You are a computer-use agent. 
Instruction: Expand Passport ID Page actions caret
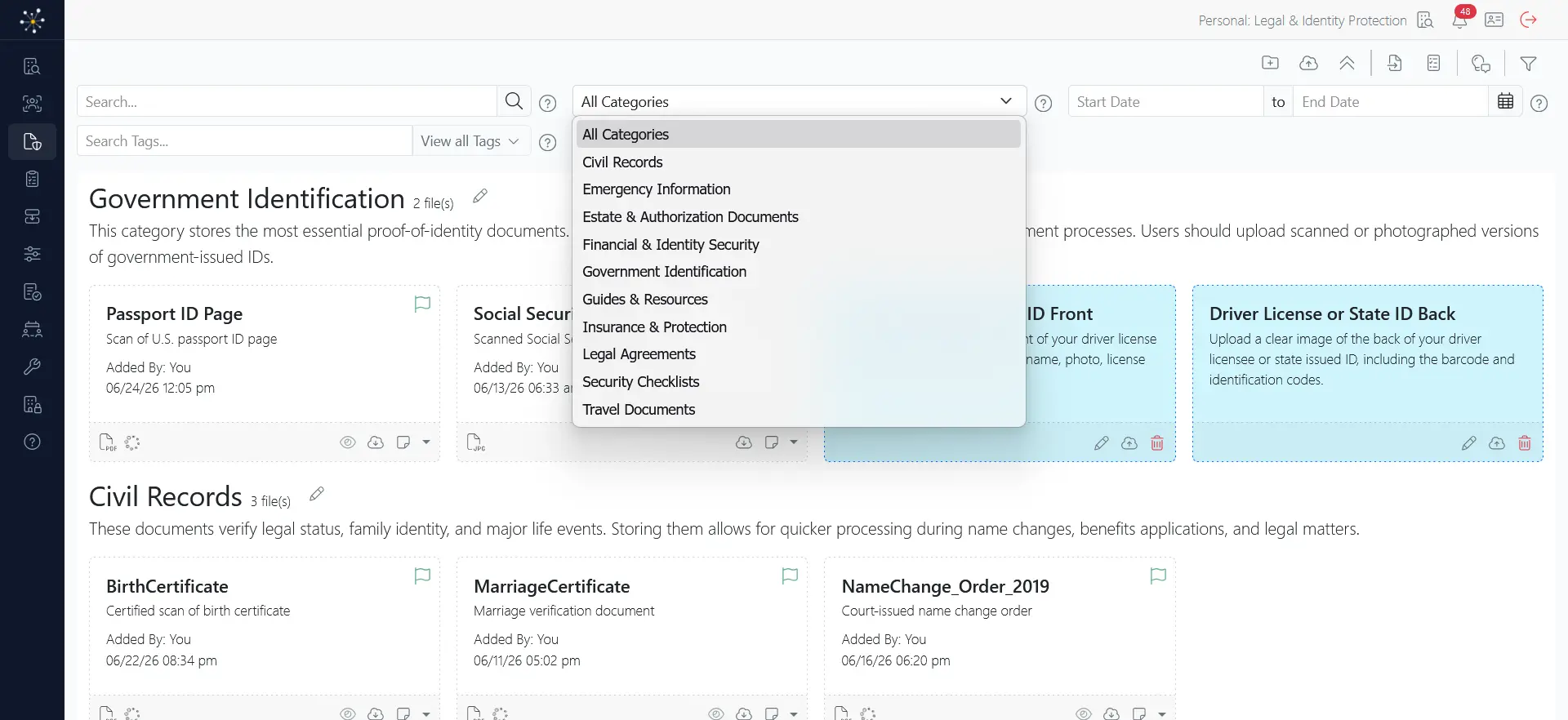click(x=426, y=442)
